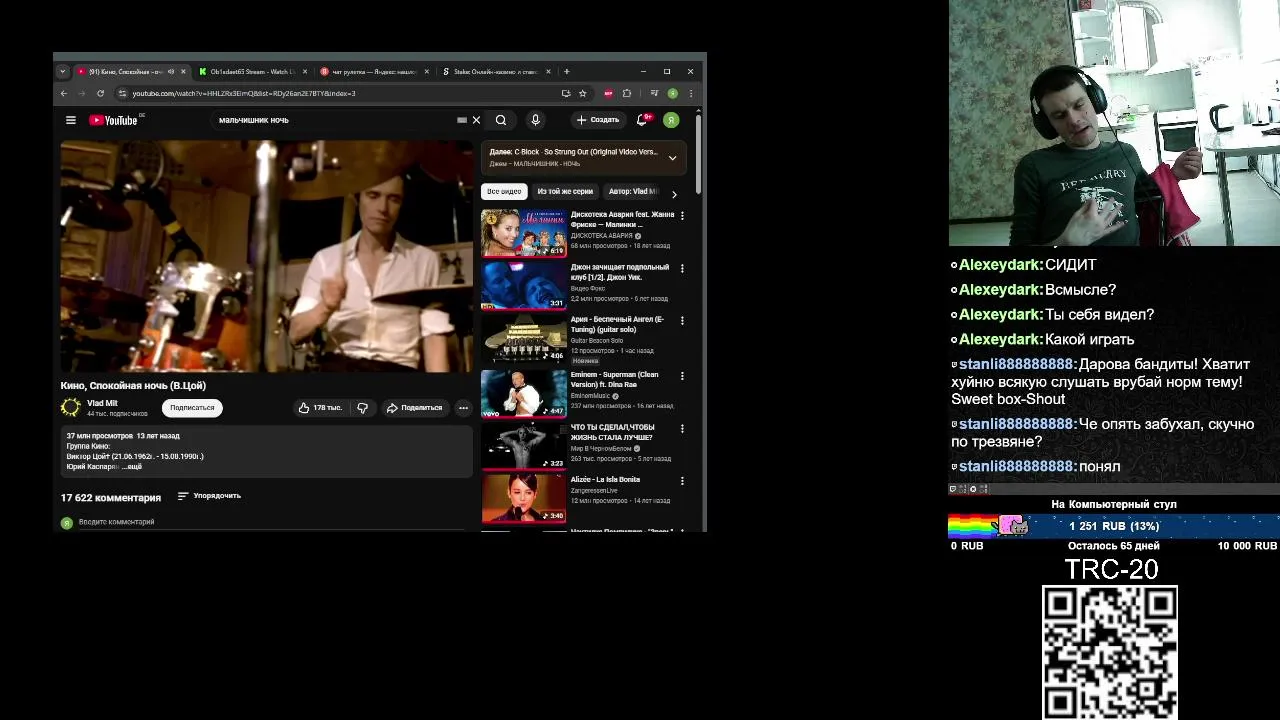Open options for the Eminem - Superman video
The image size is (1280, 720).
coord(682,376)
